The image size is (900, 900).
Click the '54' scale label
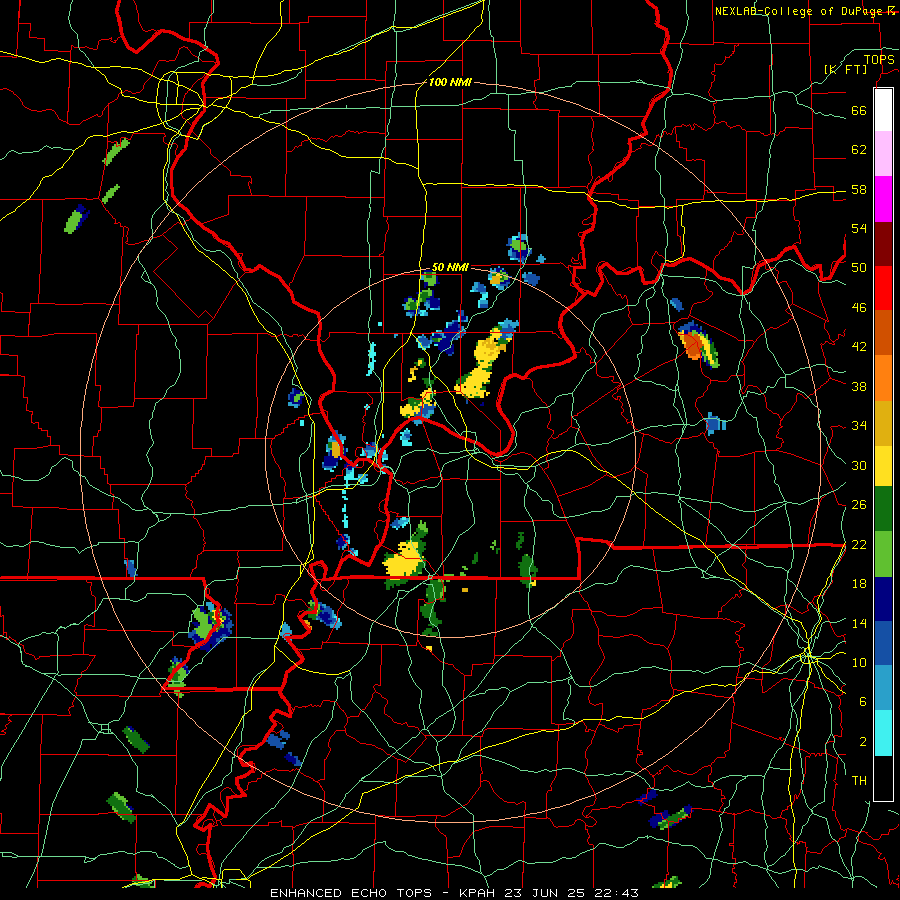(x=859, y=228)
